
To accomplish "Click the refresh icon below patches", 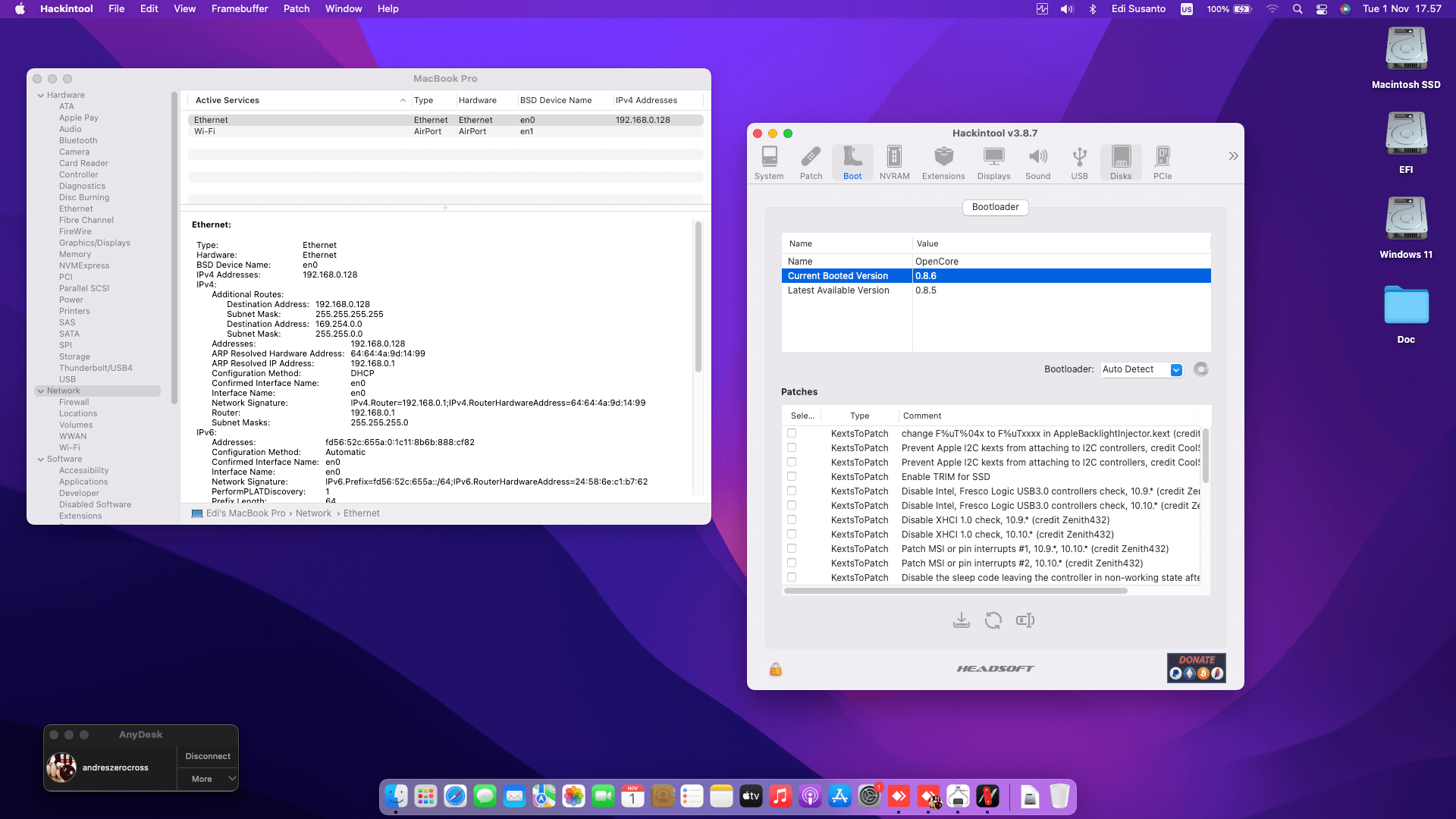I will (x=993, y=620).
